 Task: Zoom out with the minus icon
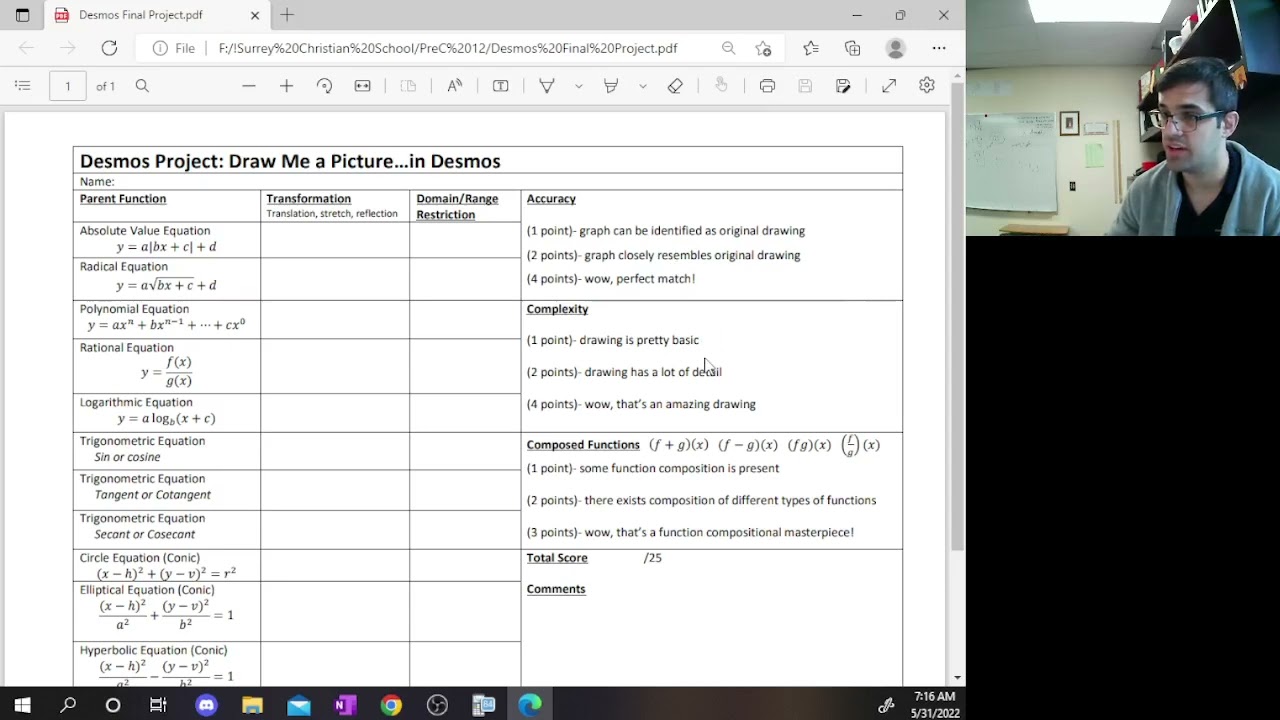click(249, 86)
